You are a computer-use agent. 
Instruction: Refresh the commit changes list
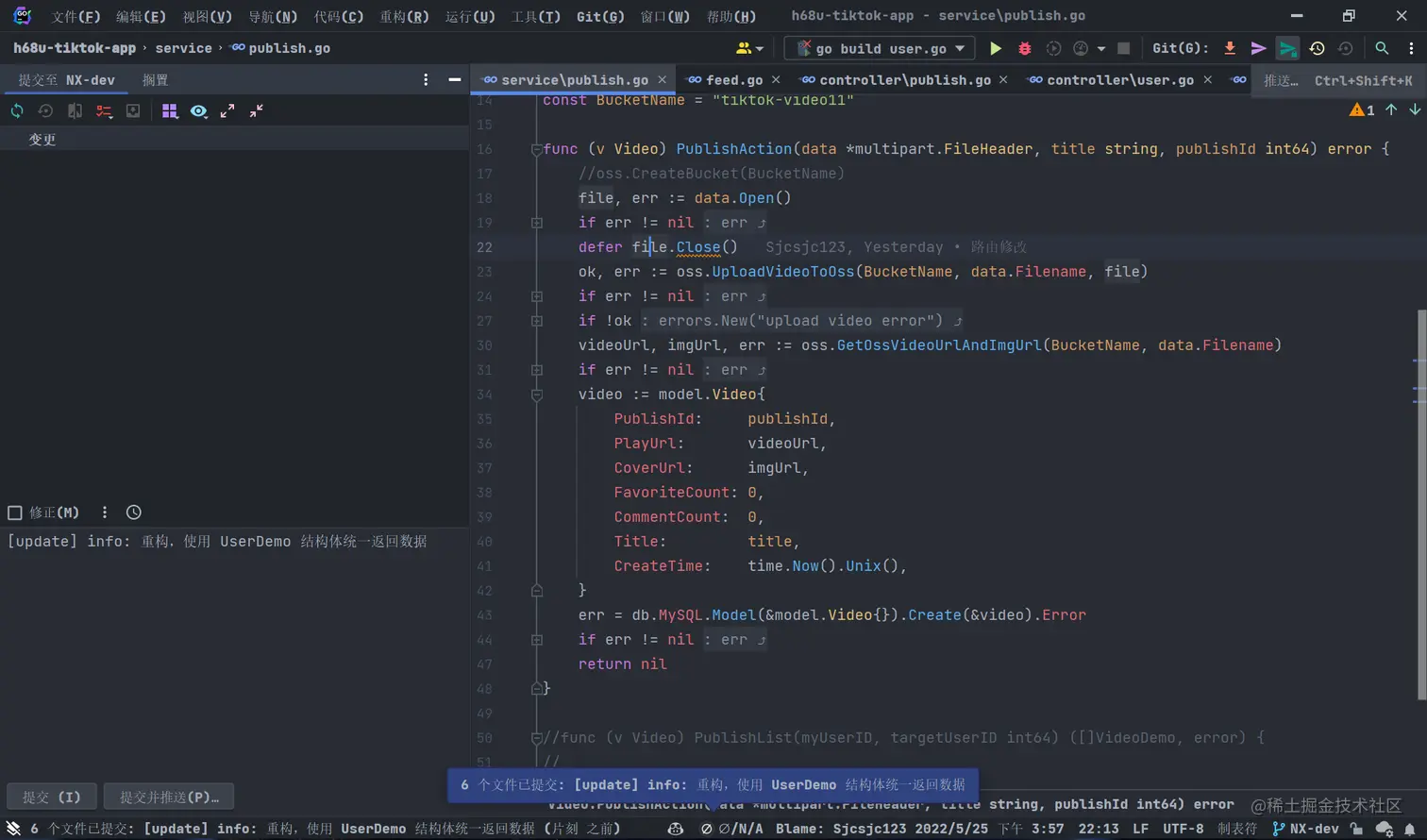(x=17, y=111)
